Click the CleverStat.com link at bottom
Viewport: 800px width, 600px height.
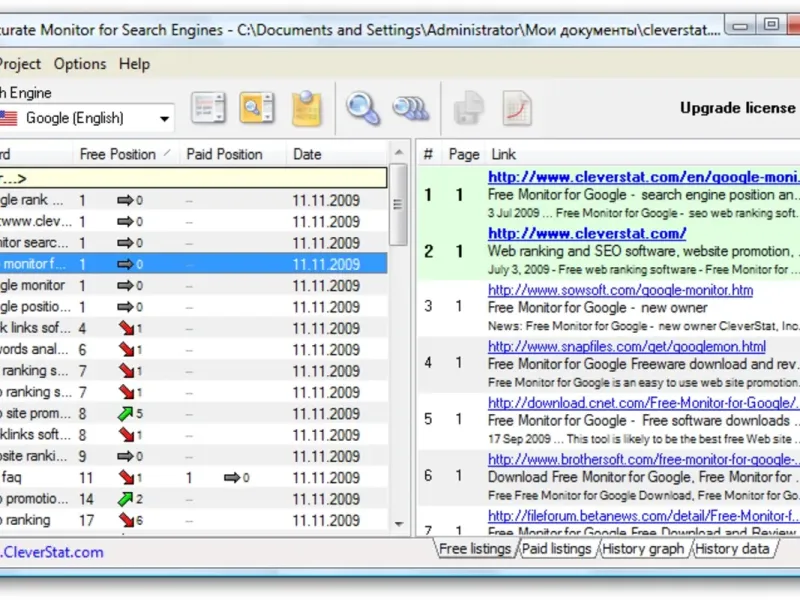click(x=52, y=552)
